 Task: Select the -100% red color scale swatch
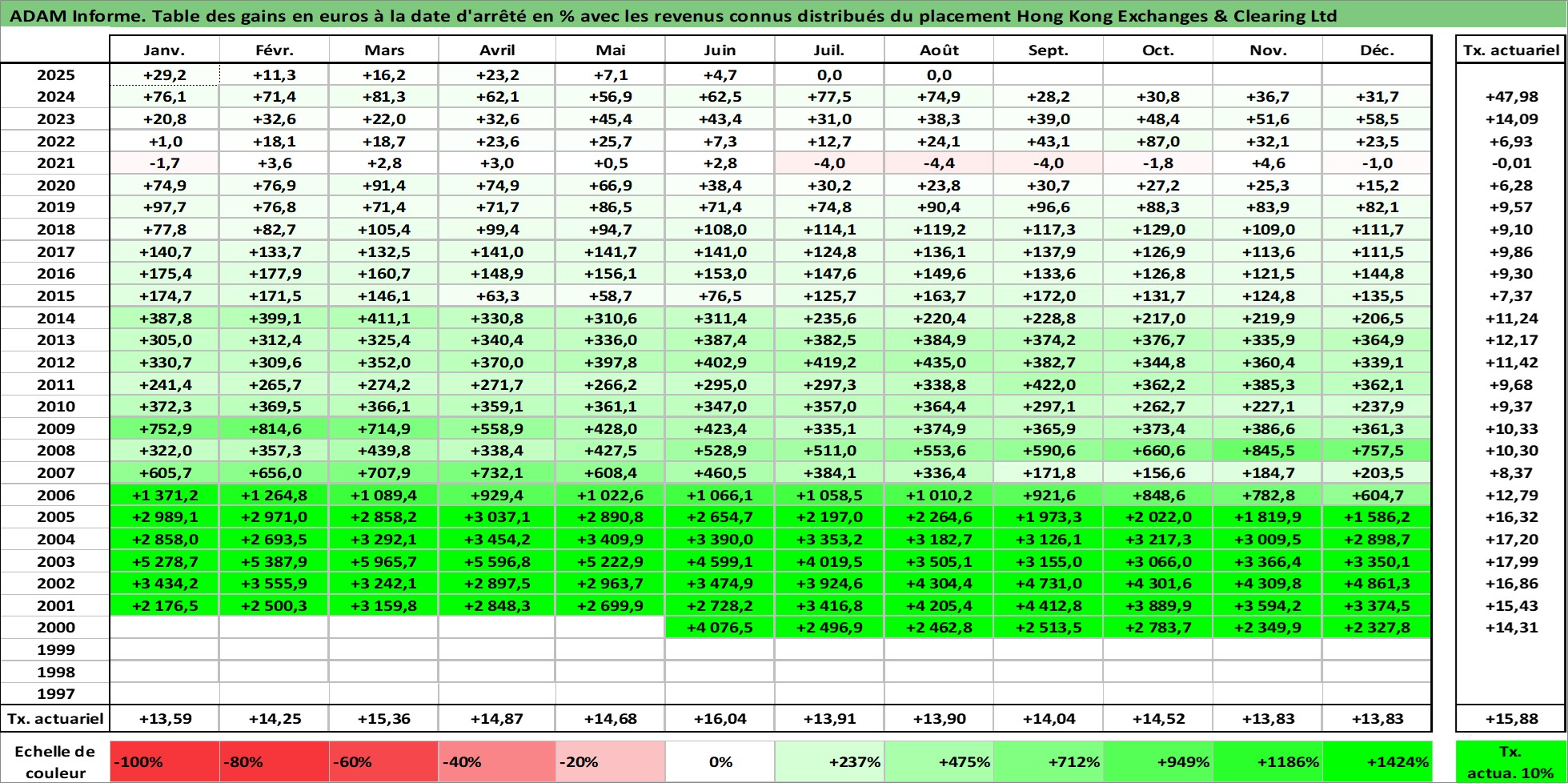[164, 761]
